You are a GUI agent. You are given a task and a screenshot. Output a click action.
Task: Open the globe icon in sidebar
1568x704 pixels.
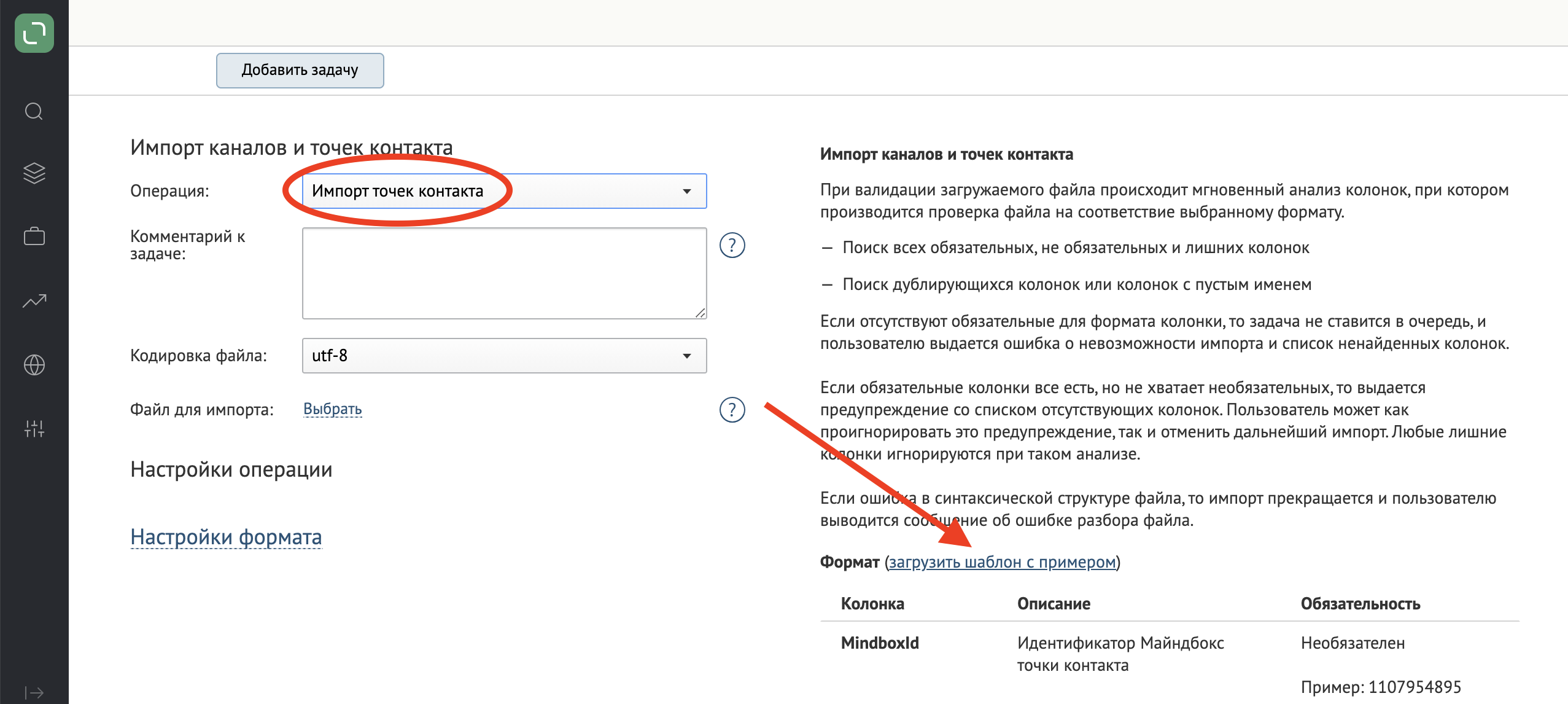pos(34,365)
